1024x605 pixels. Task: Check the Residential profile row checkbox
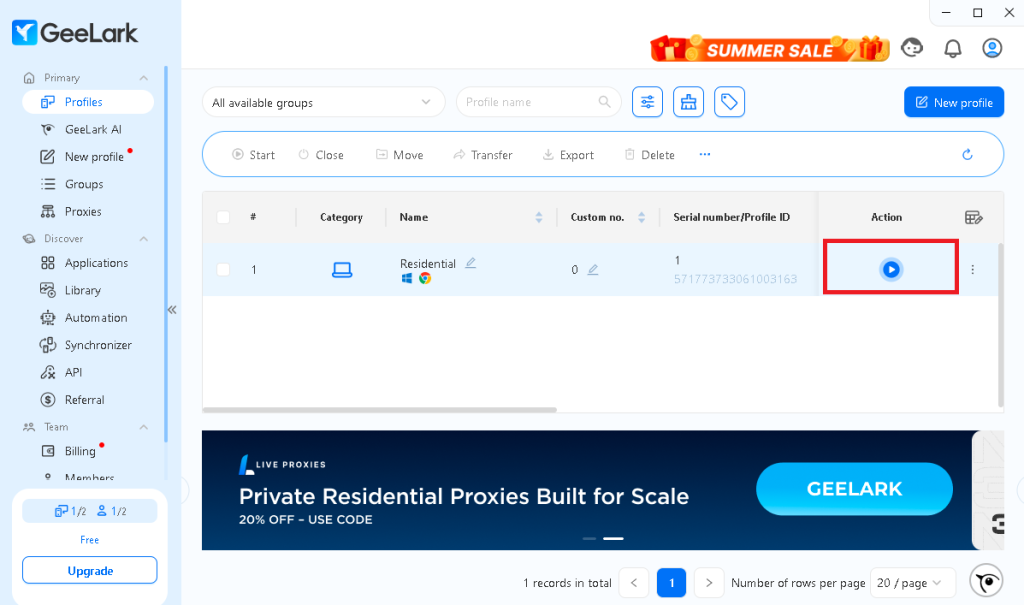coord(223,269)
